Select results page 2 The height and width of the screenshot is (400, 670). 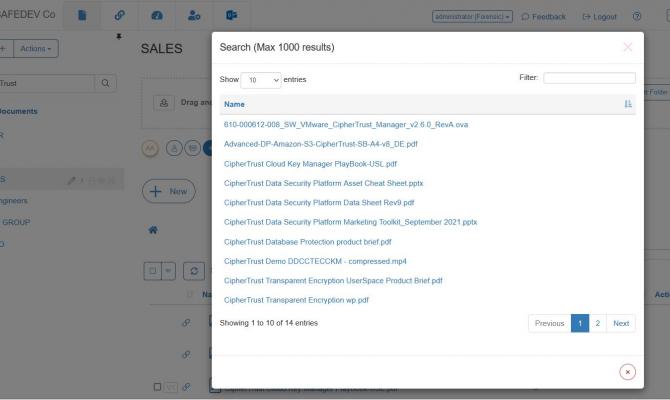point(598,324)
